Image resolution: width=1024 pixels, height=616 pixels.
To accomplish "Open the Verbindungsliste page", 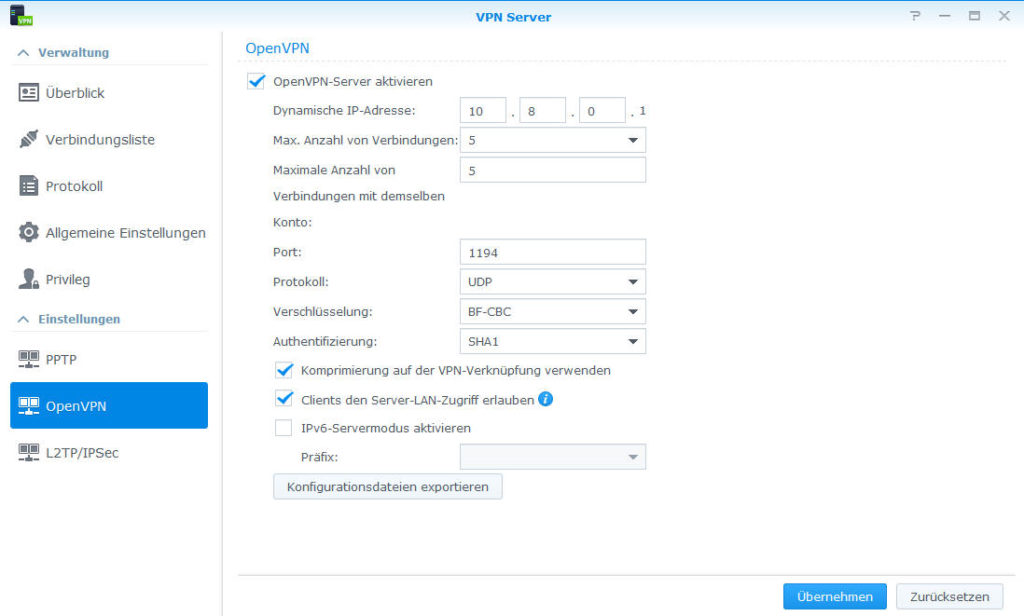I will tap(109, 139).
